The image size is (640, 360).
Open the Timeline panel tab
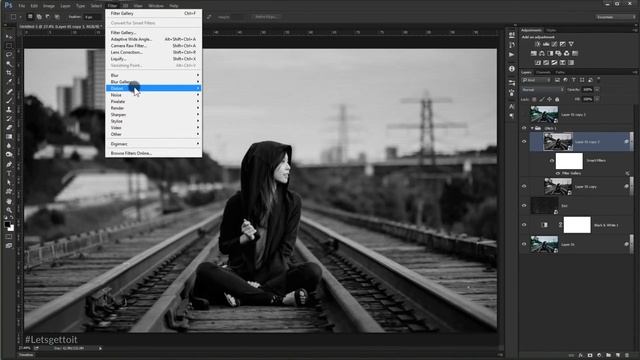26,355
